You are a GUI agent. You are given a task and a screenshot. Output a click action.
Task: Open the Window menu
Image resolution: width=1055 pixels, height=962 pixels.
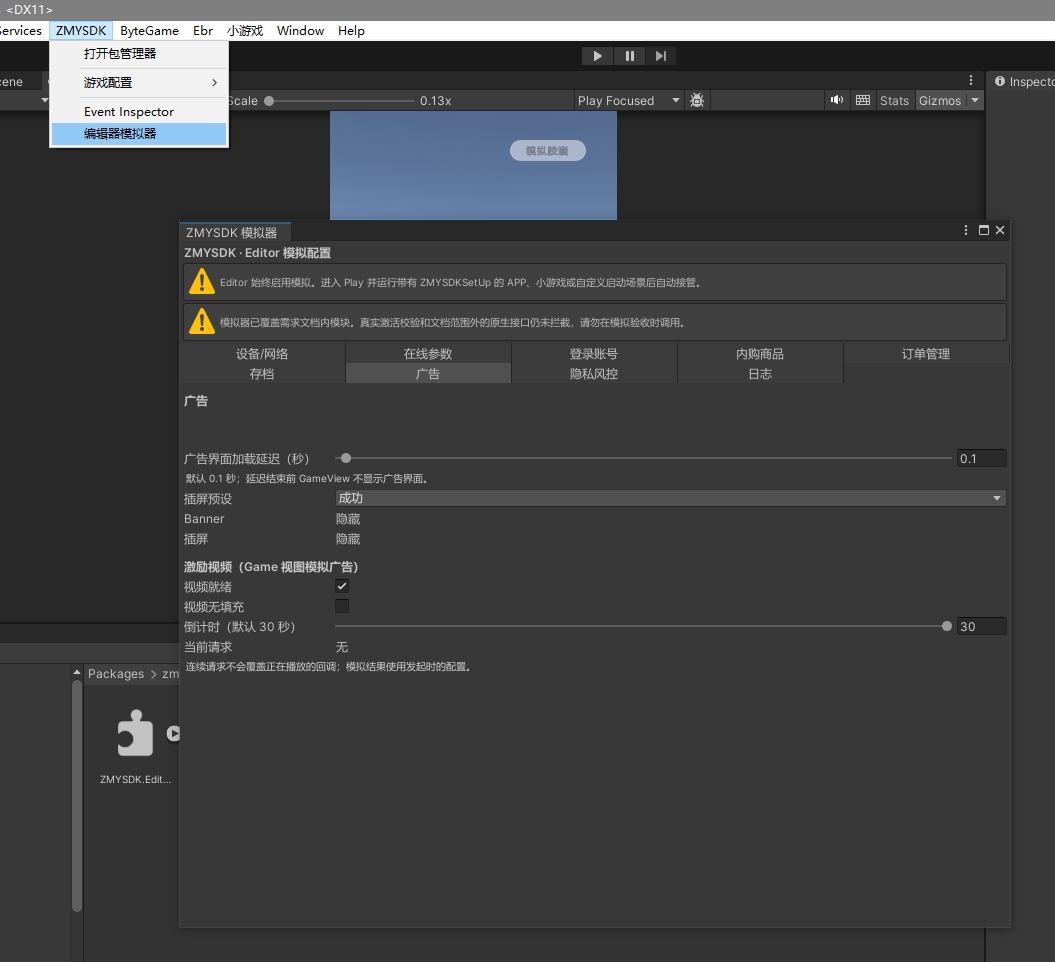click(x=300, y=30)
